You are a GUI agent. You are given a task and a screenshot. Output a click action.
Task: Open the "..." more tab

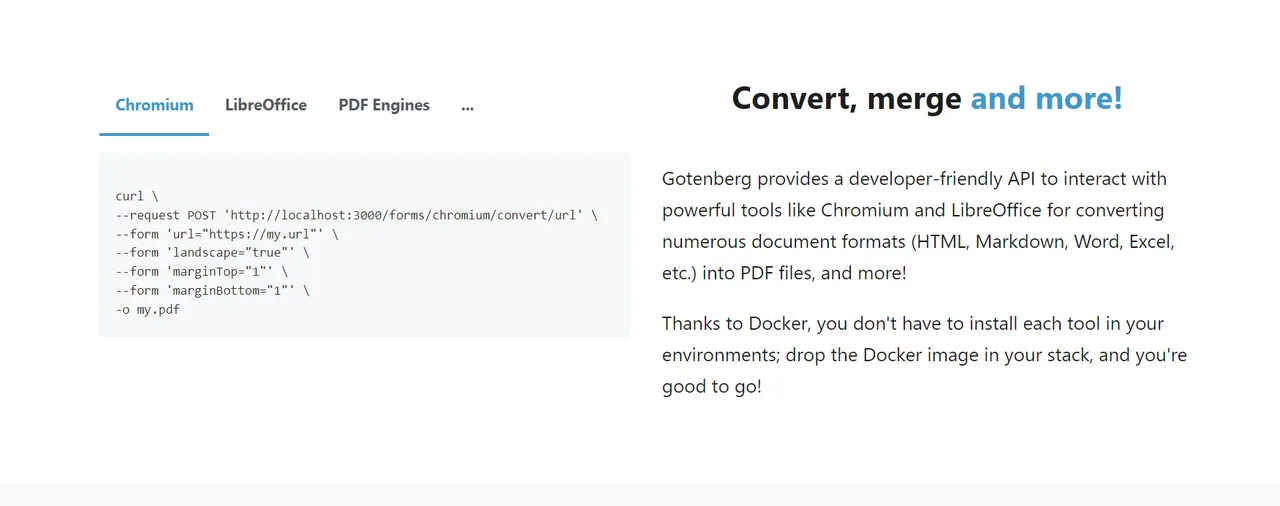tap(467, 105)
